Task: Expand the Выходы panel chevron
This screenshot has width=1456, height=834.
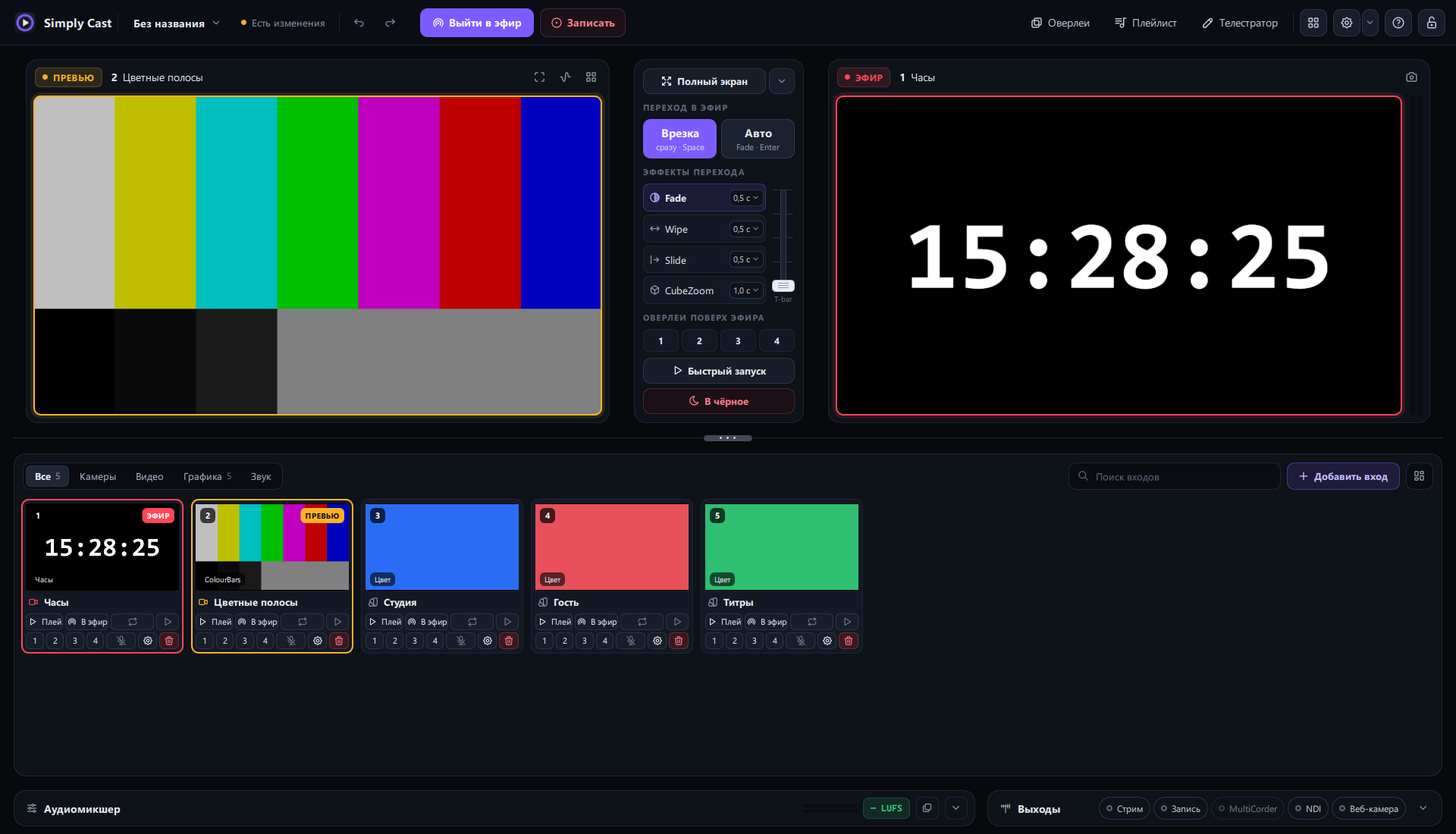Action: (x=1423, y=808)
